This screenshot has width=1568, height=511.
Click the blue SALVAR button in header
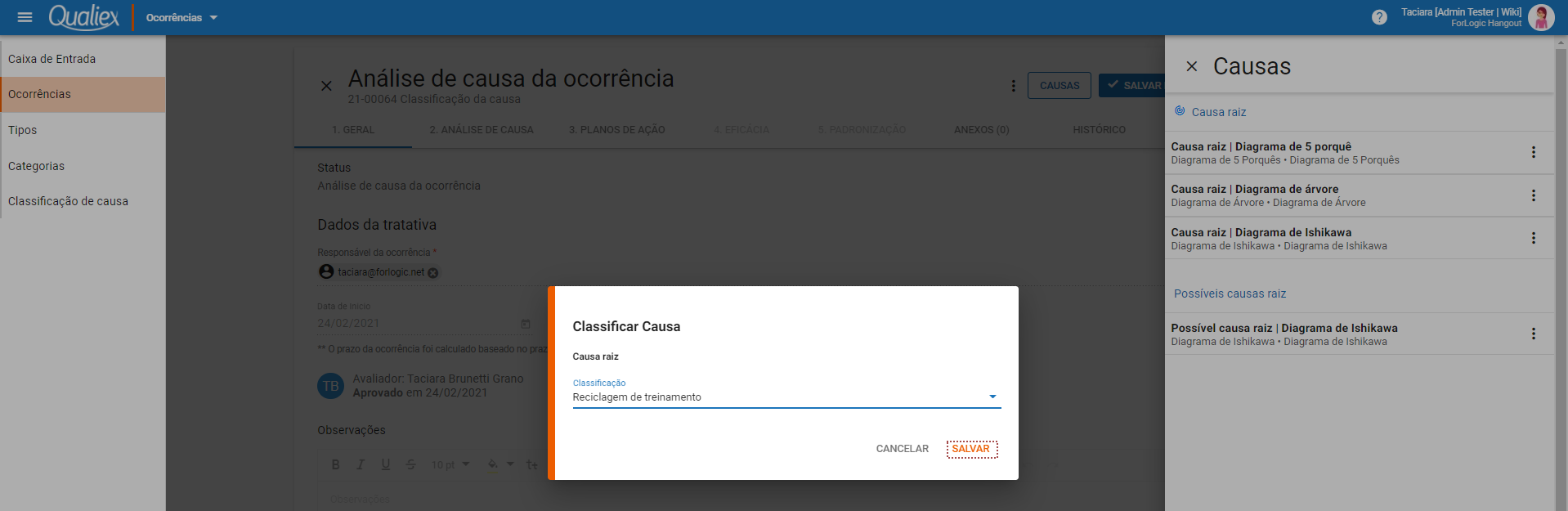(x=1134, y=86)
